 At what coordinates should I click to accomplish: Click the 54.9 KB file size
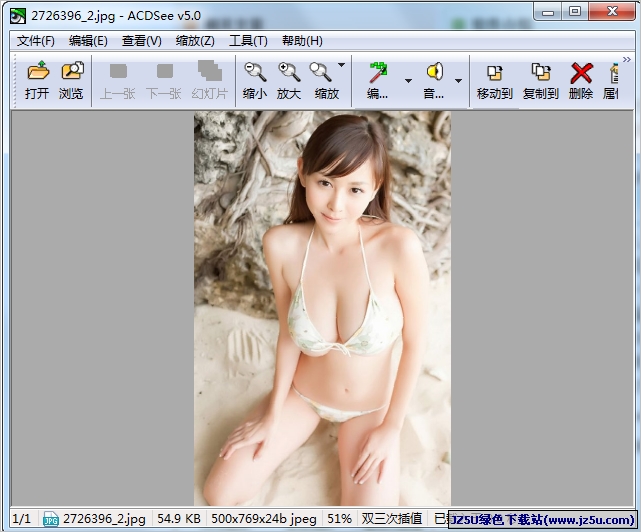coord(179,519)
